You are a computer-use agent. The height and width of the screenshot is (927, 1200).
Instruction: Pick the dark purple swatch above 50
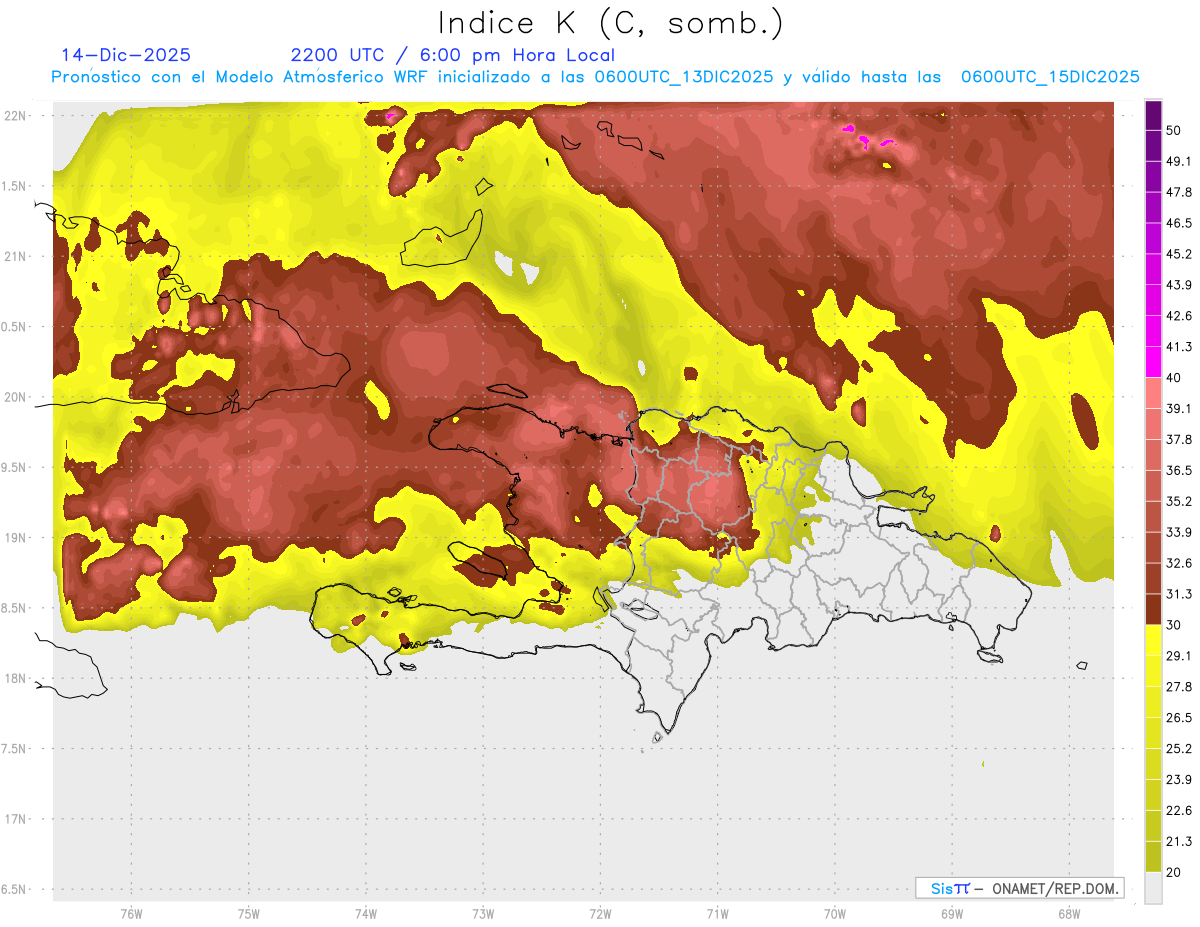1153,115
